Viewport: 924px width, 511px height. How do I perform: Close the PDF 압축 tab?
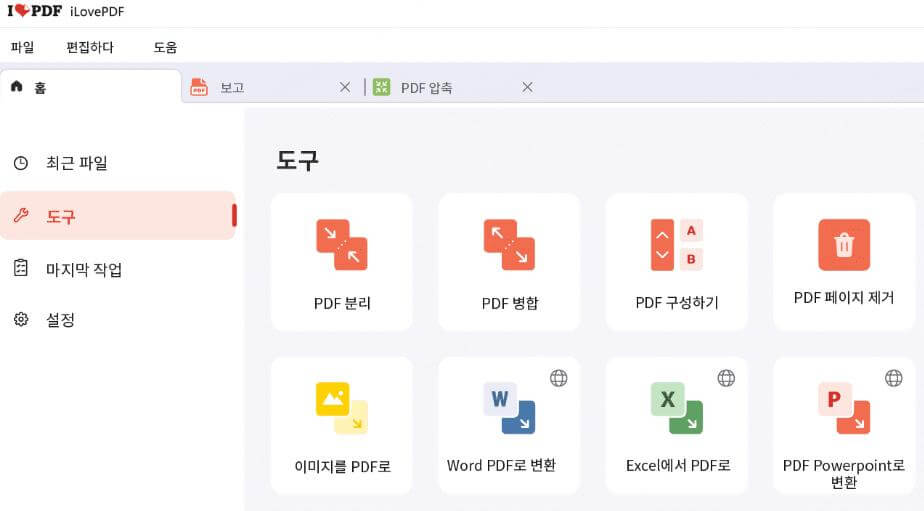(x=527, y=87)
